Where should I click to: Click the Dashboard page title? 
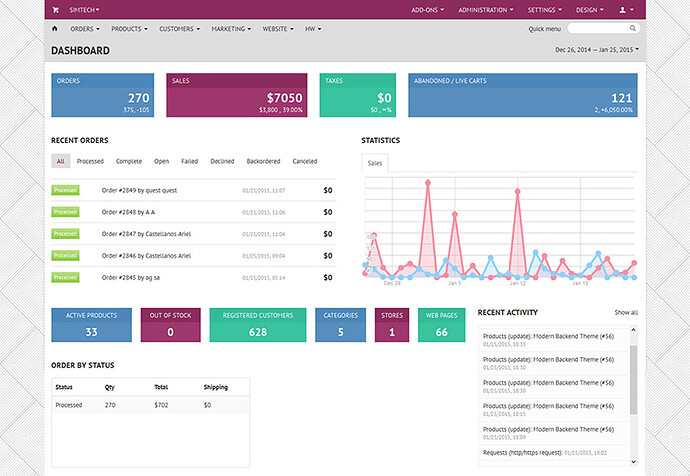click(81, 51)
